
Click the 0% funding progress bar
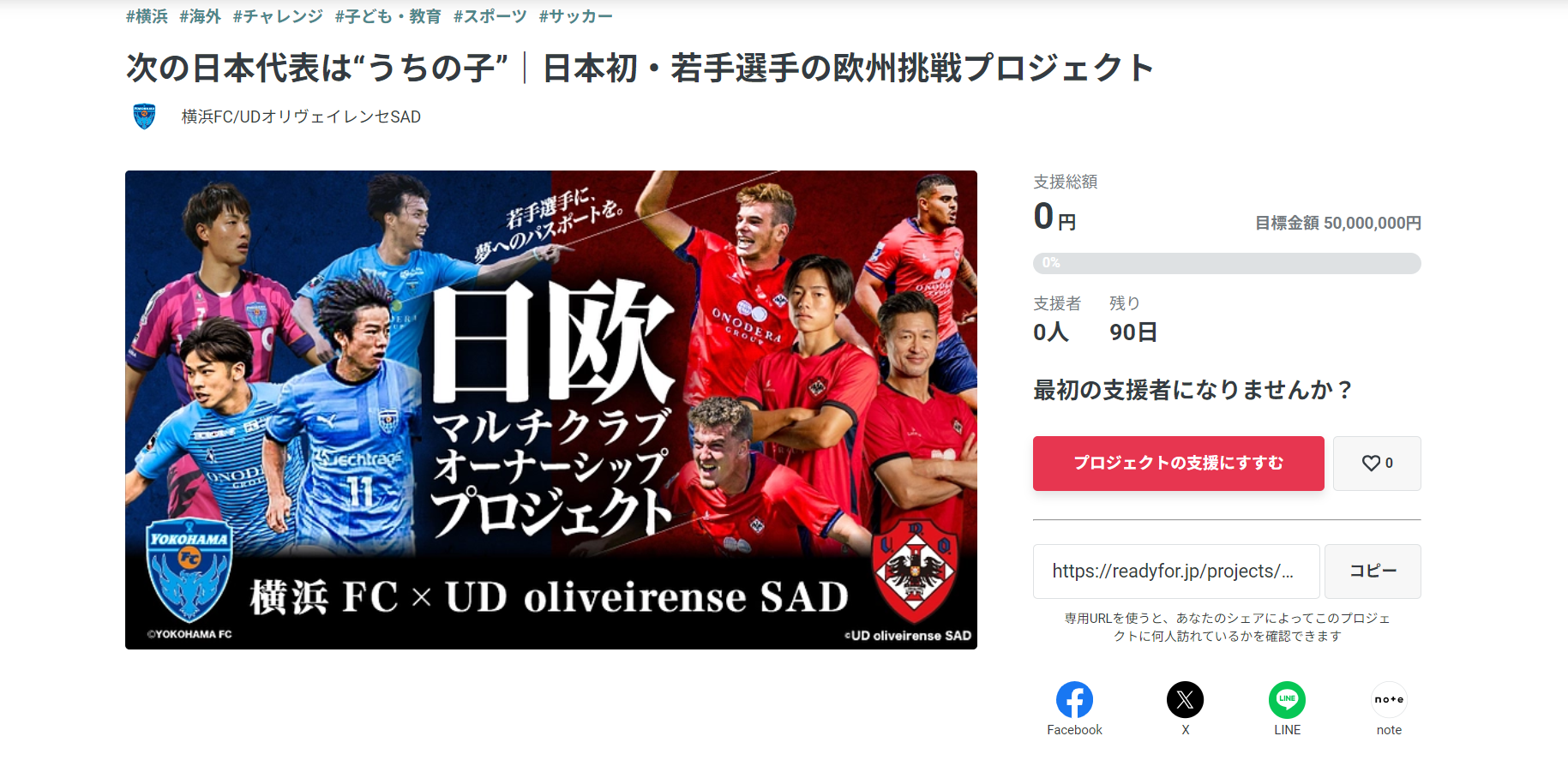pos(1227,263)
